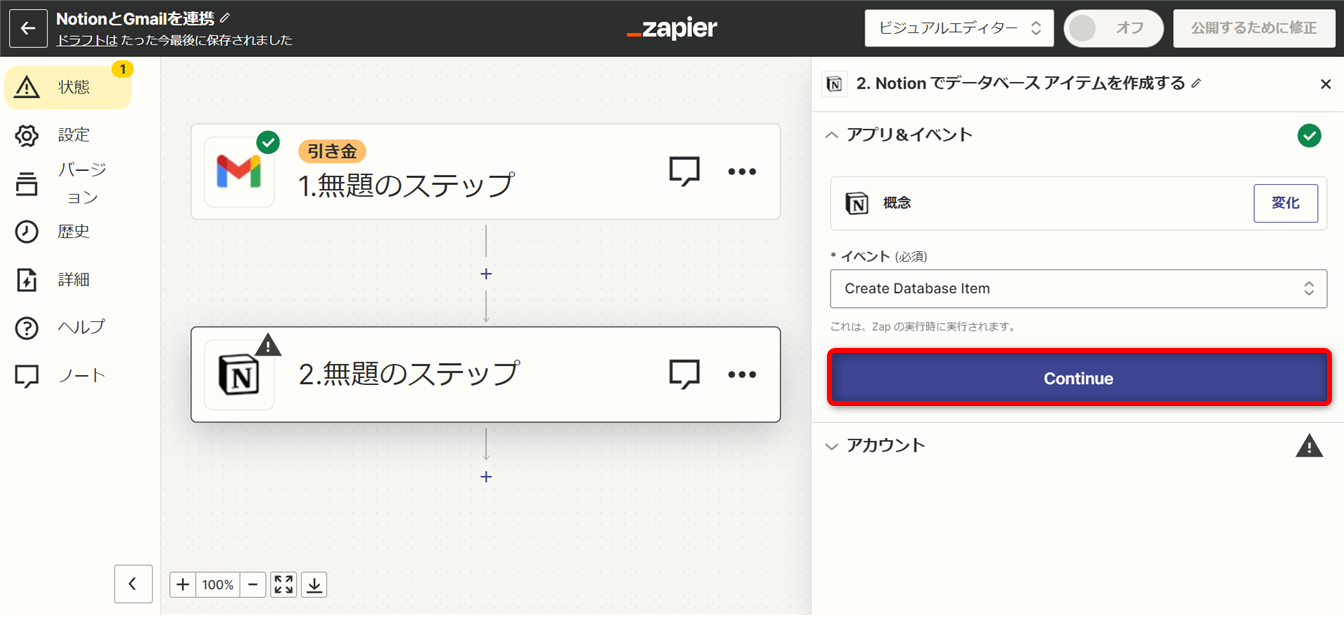The width and height of the screenshot is (1344, 617).
Task: Click the 変化 button beside Notion app
Action: click(1285, 203)
